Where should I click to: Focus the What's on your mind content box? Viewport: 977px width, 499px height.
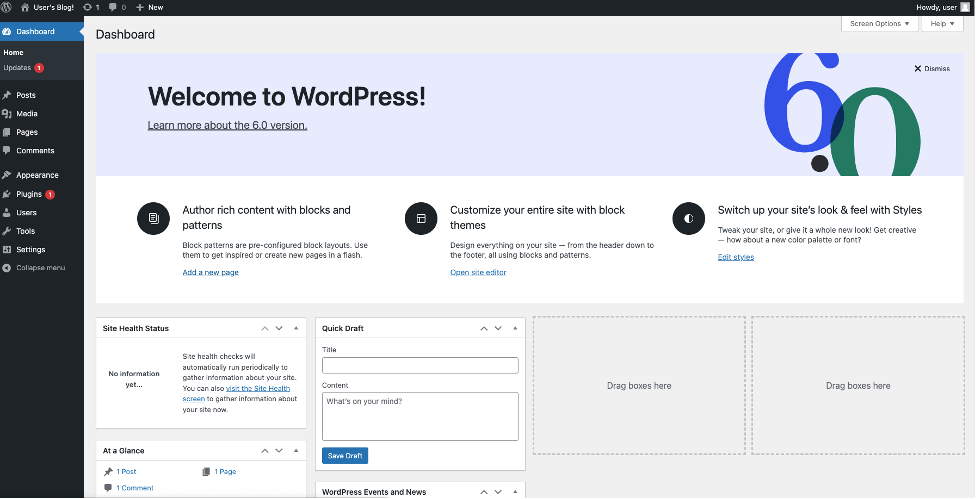(x=421, y=416)
